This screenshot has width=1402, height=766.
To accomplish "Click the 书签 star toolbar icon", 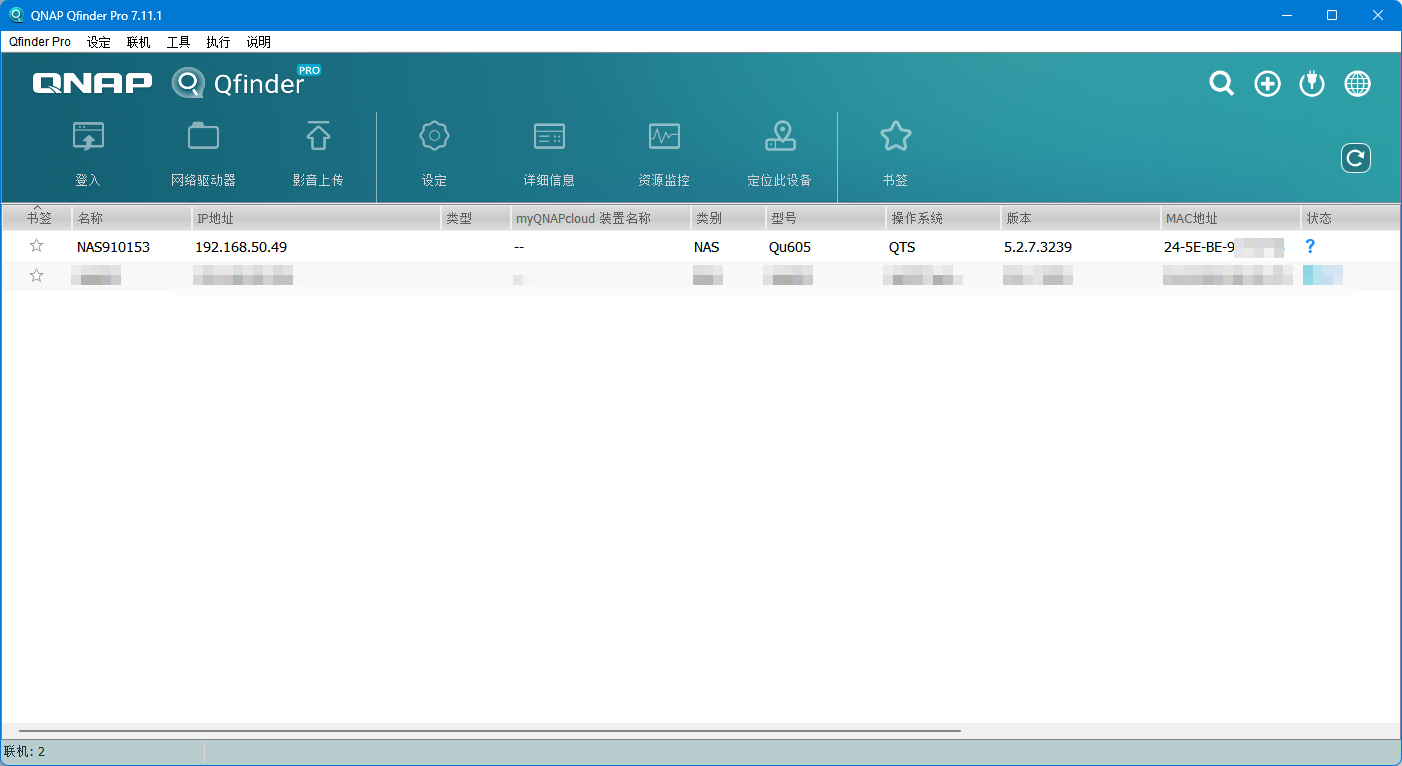I will tap(895, 137).
